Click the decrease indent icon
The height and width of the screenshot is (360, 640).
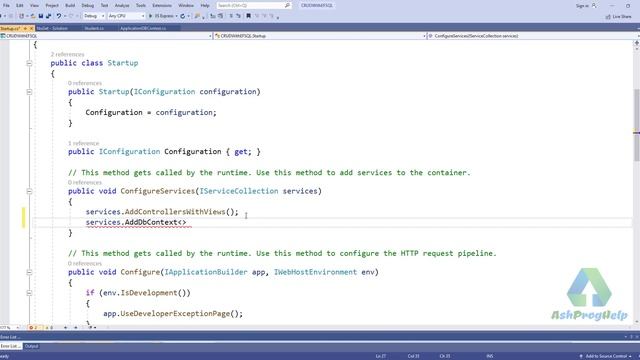pyautogui.click(x=213, y=16)
